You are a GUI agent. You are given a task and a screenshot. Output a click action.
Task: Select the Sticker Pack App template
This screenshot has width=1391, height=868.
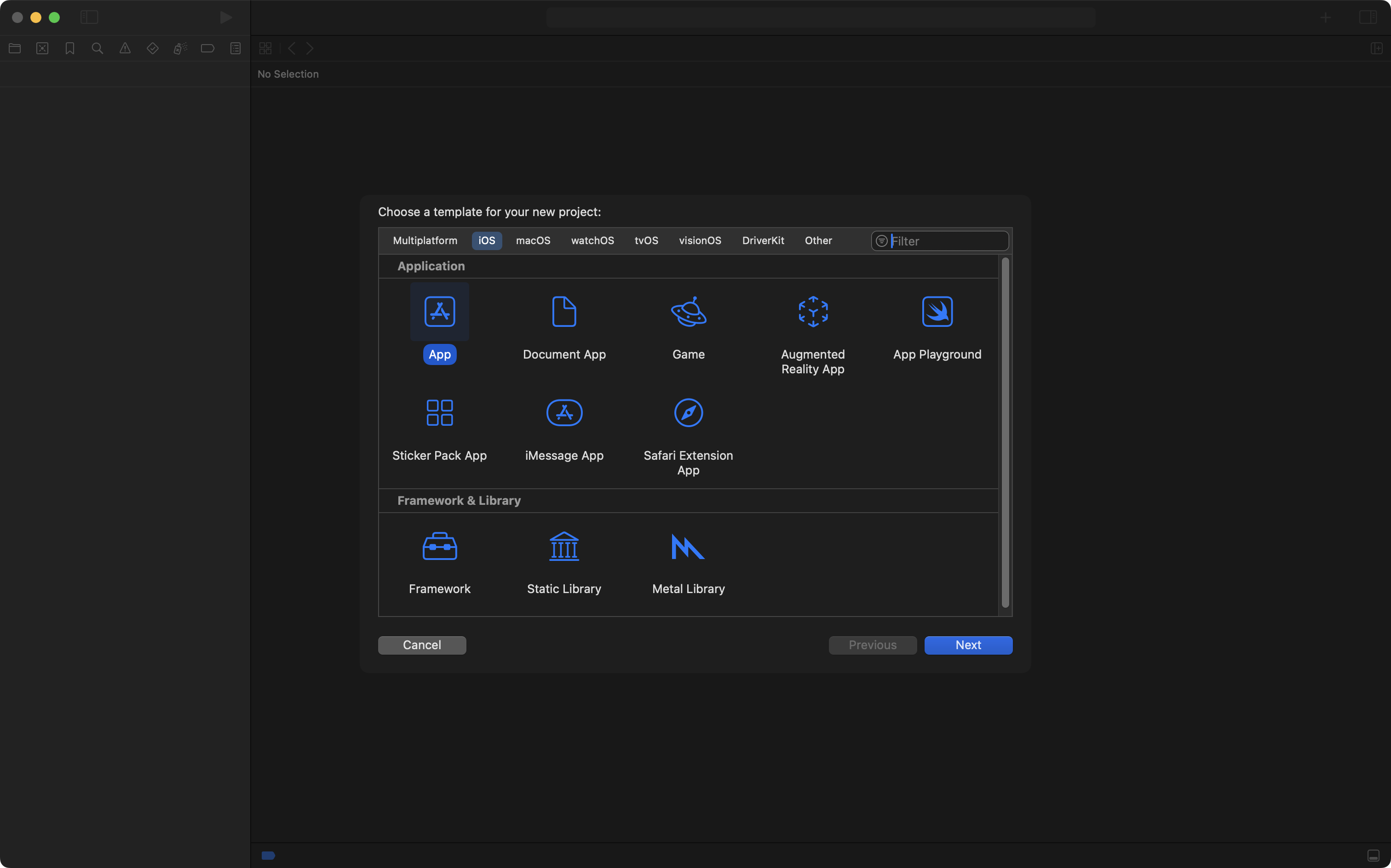click(x=439, y=413)
